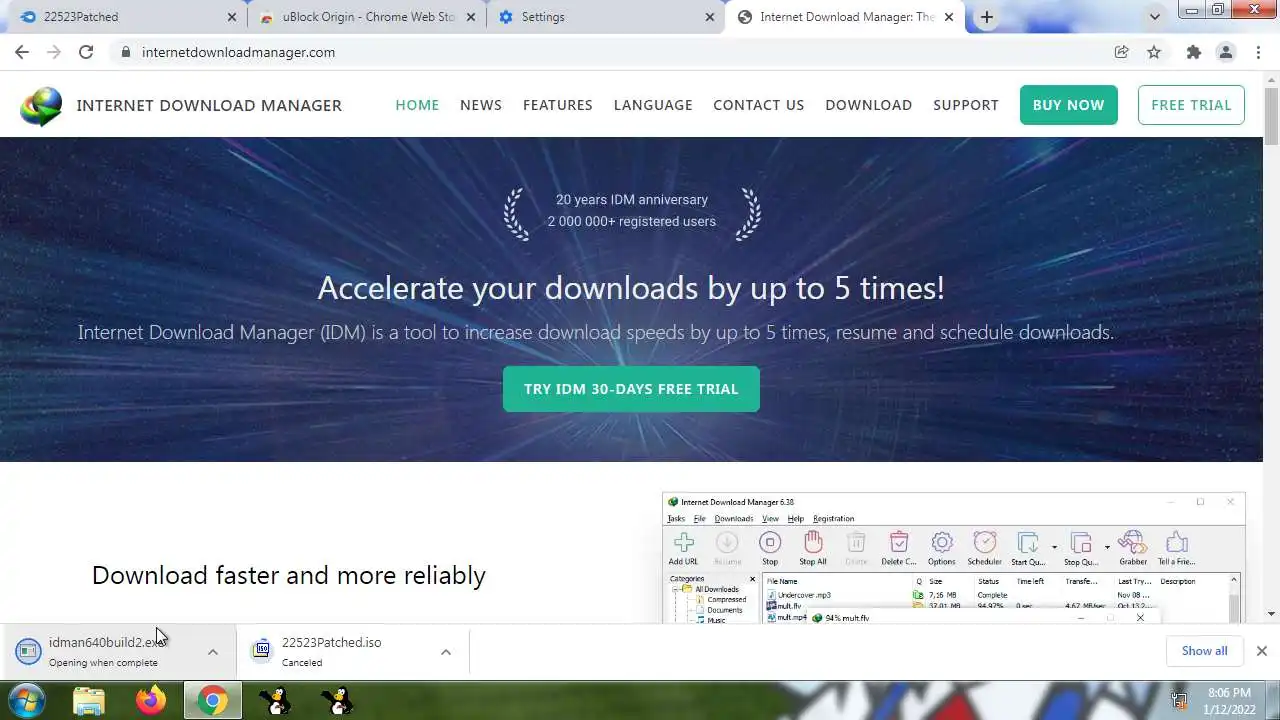Screen dimensions: 1280x720
Task: Open the Extensions puzzle icon
Action: point(1193,52)
